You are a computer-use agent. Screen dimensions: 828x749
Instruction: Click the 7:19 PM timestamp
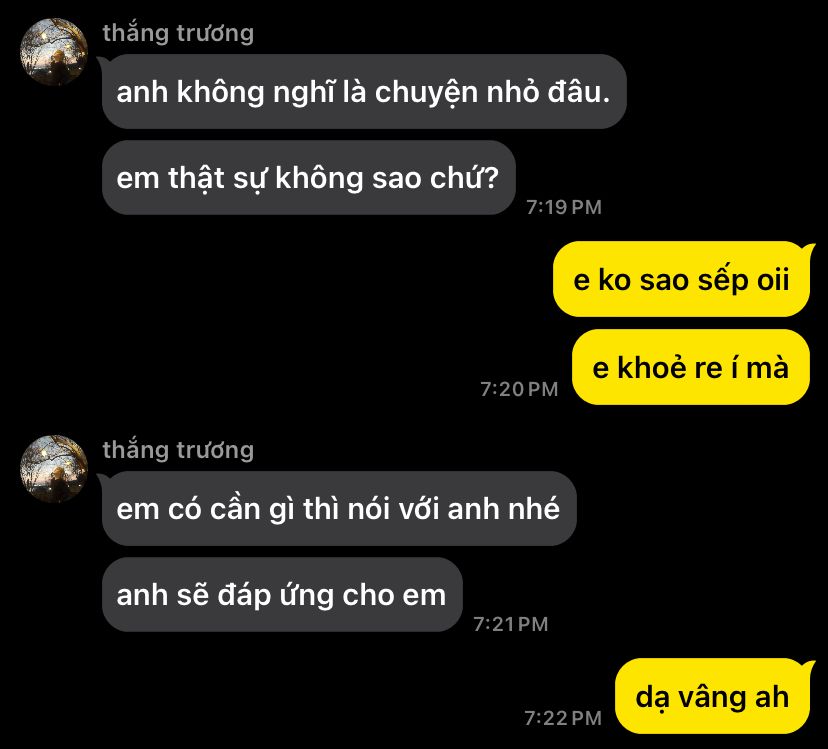[564, 207]
